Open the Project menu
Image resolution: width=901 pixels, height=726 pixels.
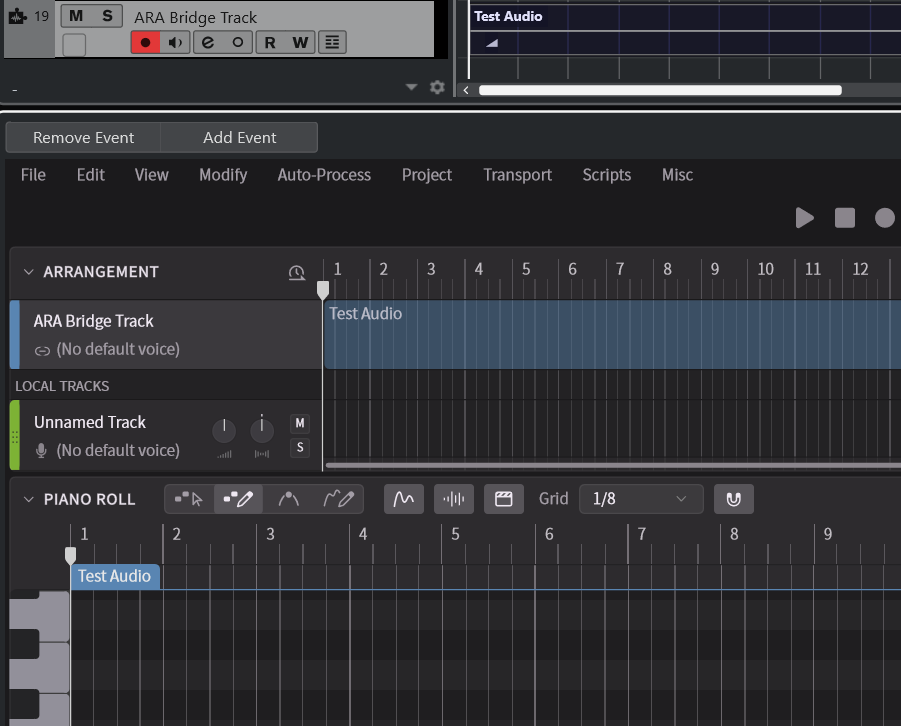pyautogui.click(x=427, y=175)
